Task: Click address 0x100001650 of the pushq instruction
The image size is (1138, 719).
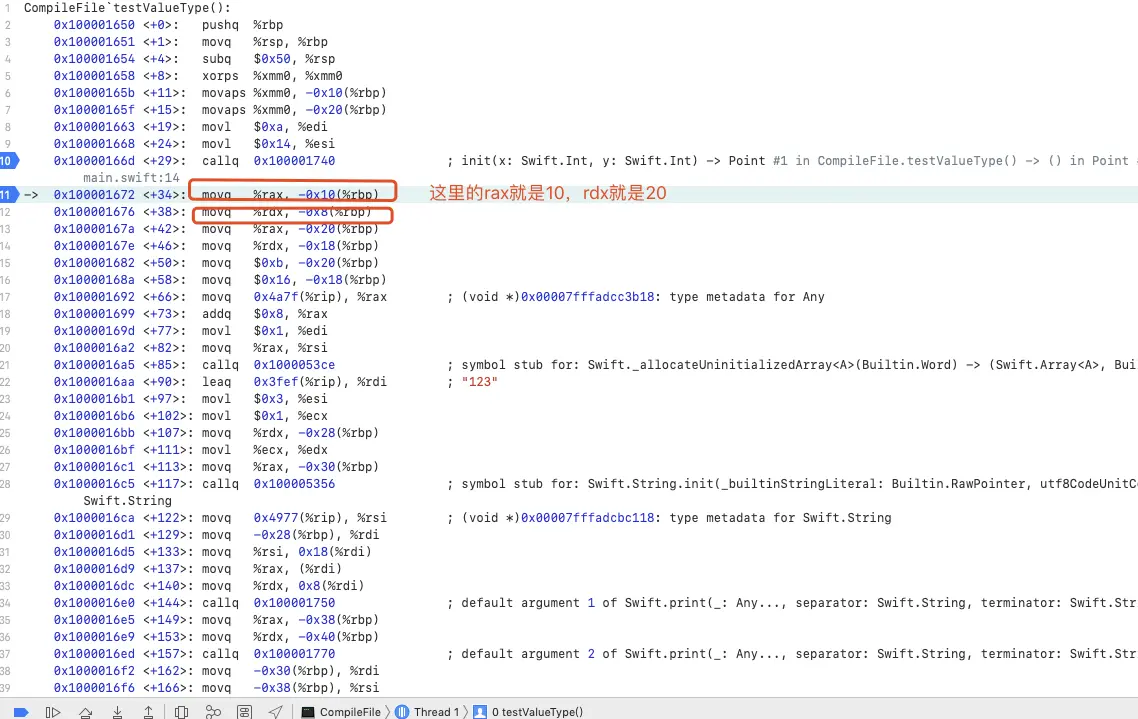Action: (94, 25)
